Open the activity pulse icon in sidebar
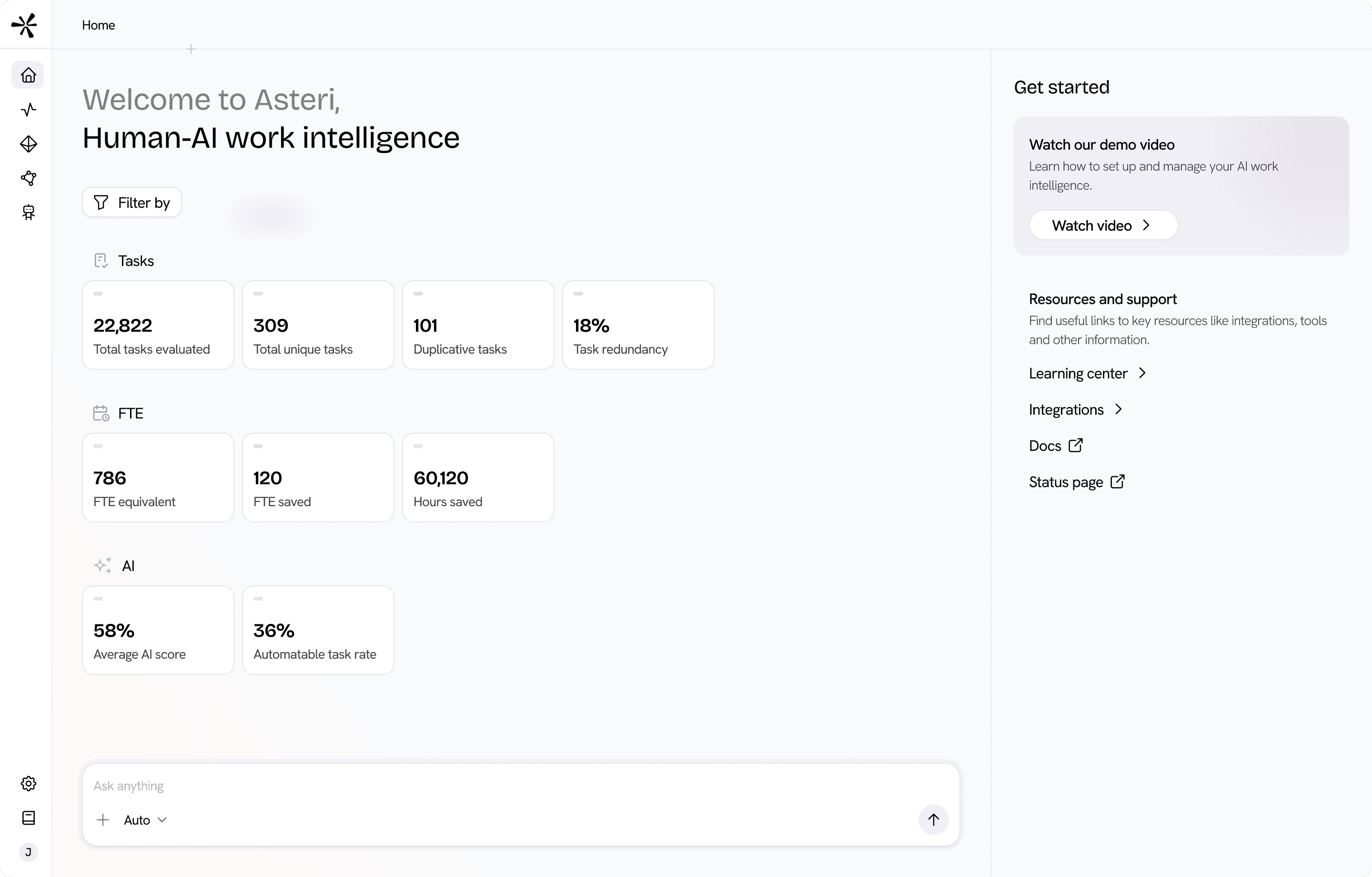 29,110
